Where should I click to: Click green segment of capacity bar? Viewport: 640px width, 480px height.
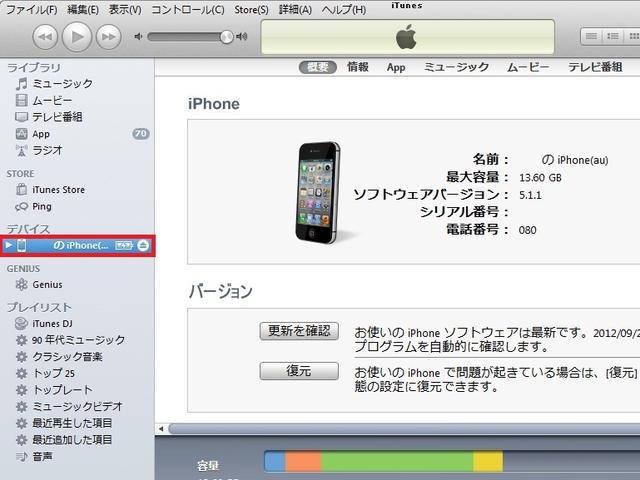(398, 461)
